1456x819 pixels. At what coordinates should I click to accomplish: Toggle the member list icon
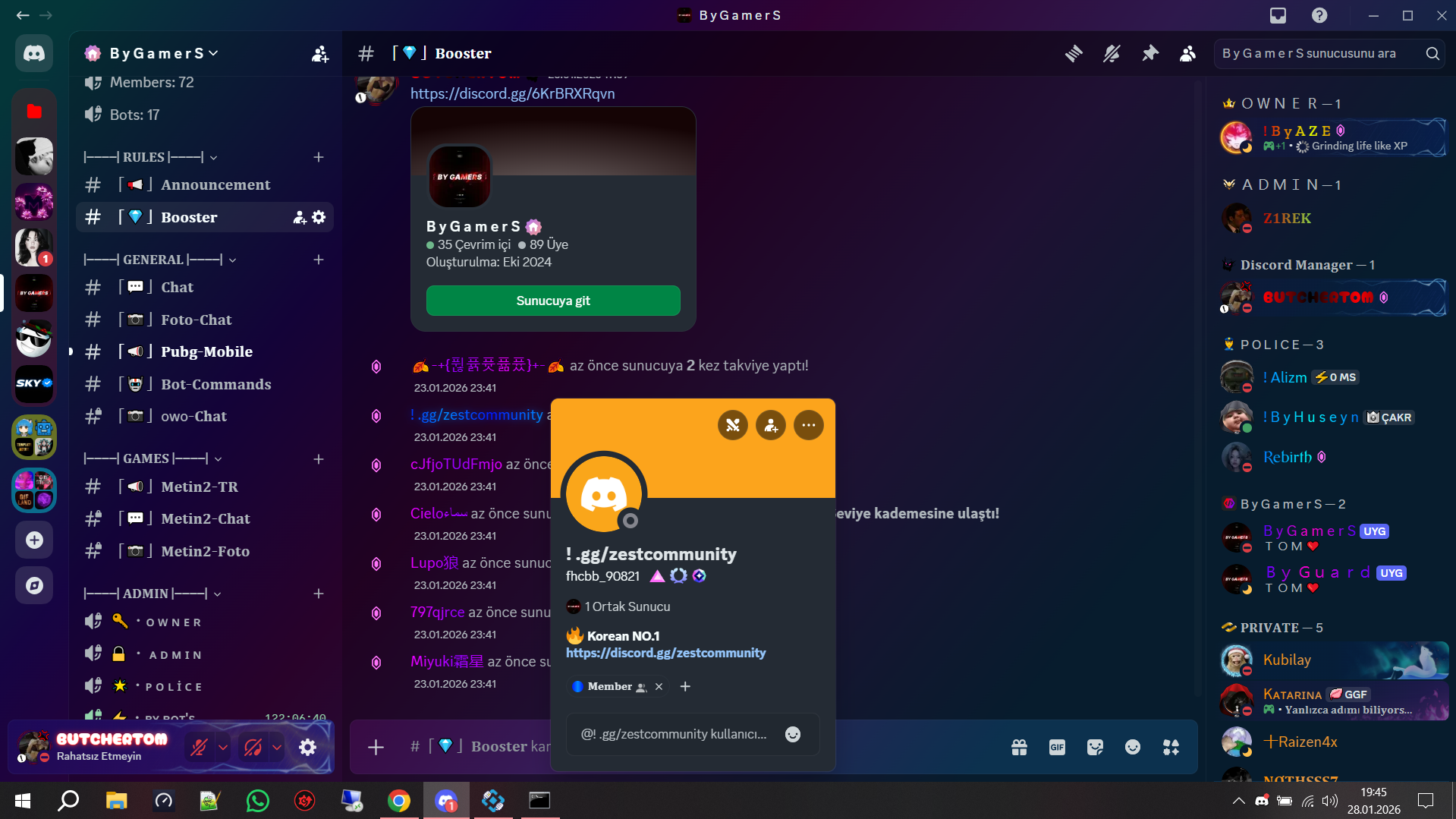click(x=1188, y=53)
